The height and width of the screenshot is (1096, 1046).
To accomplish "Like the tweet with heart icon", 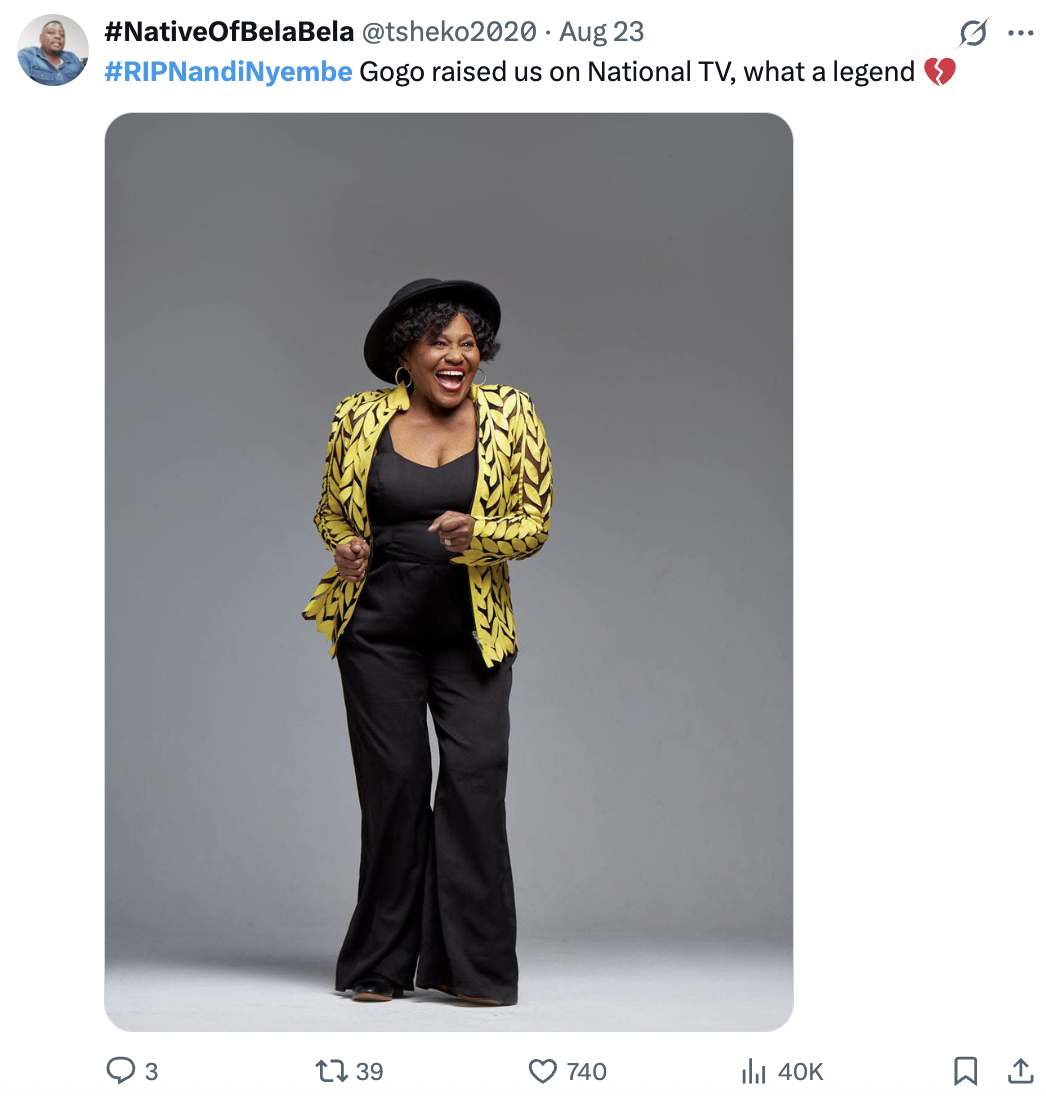I will (542, 1071).
